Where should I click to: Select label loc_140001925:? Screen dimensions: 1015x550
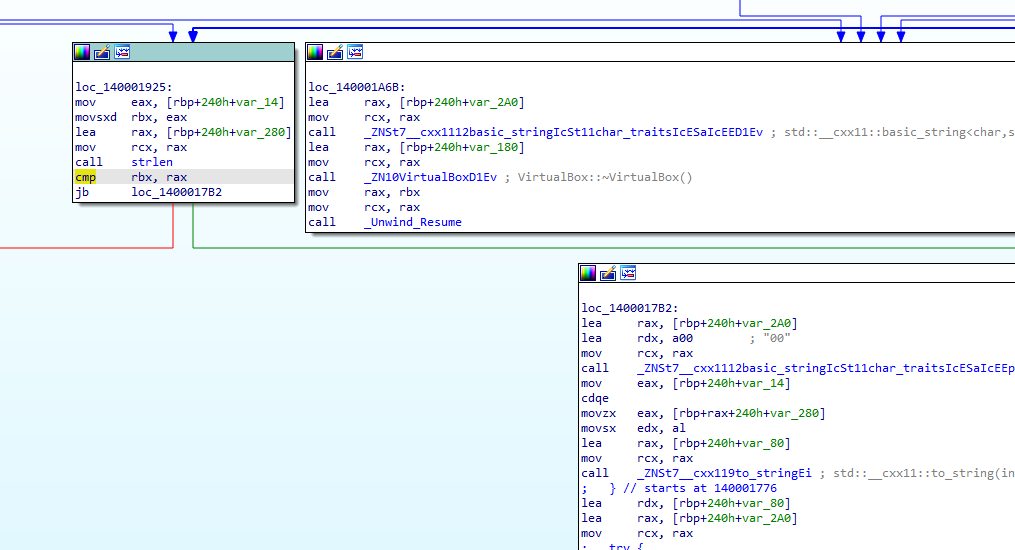[x=124, y=87]
